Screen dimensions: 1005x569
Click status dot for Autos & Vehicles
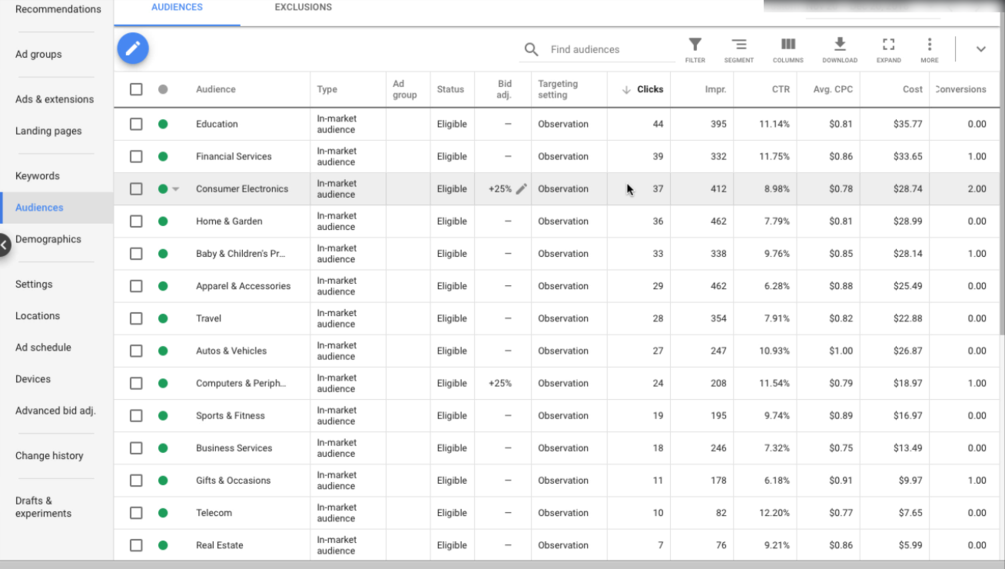(x=163, y=350)
